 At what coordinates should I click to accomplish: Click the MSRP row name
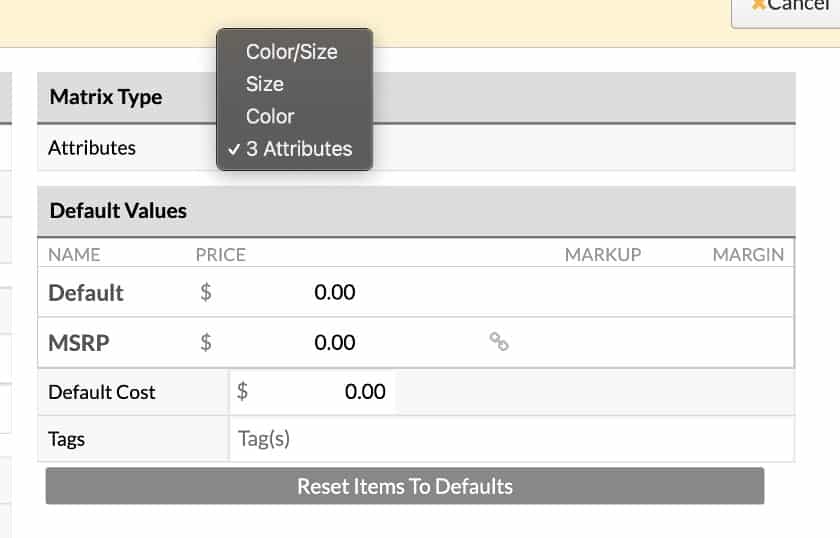pos(79,342)
